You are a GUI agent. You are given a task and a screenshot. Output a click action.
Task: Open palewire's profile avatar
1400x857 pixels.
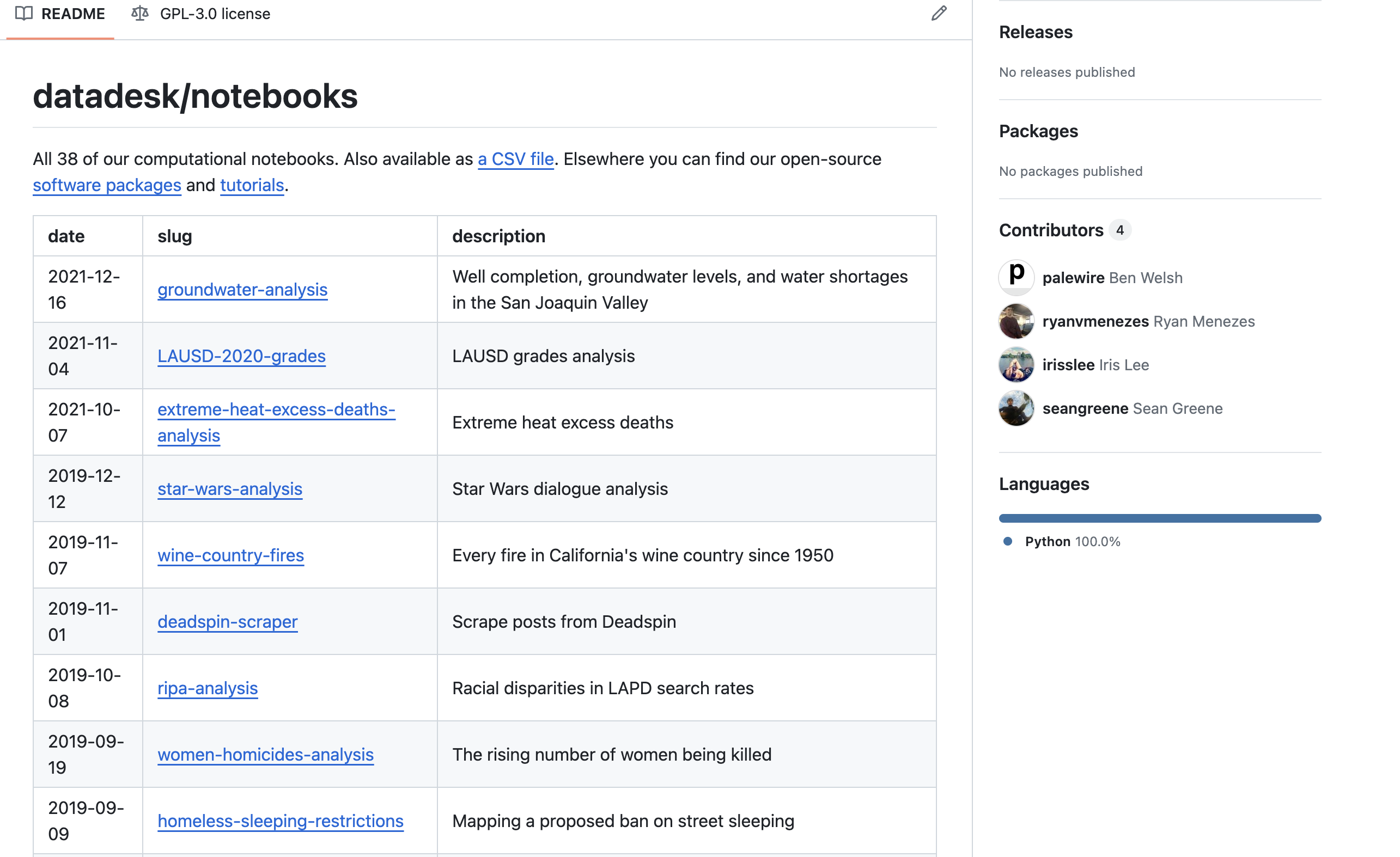(1016, 277)
